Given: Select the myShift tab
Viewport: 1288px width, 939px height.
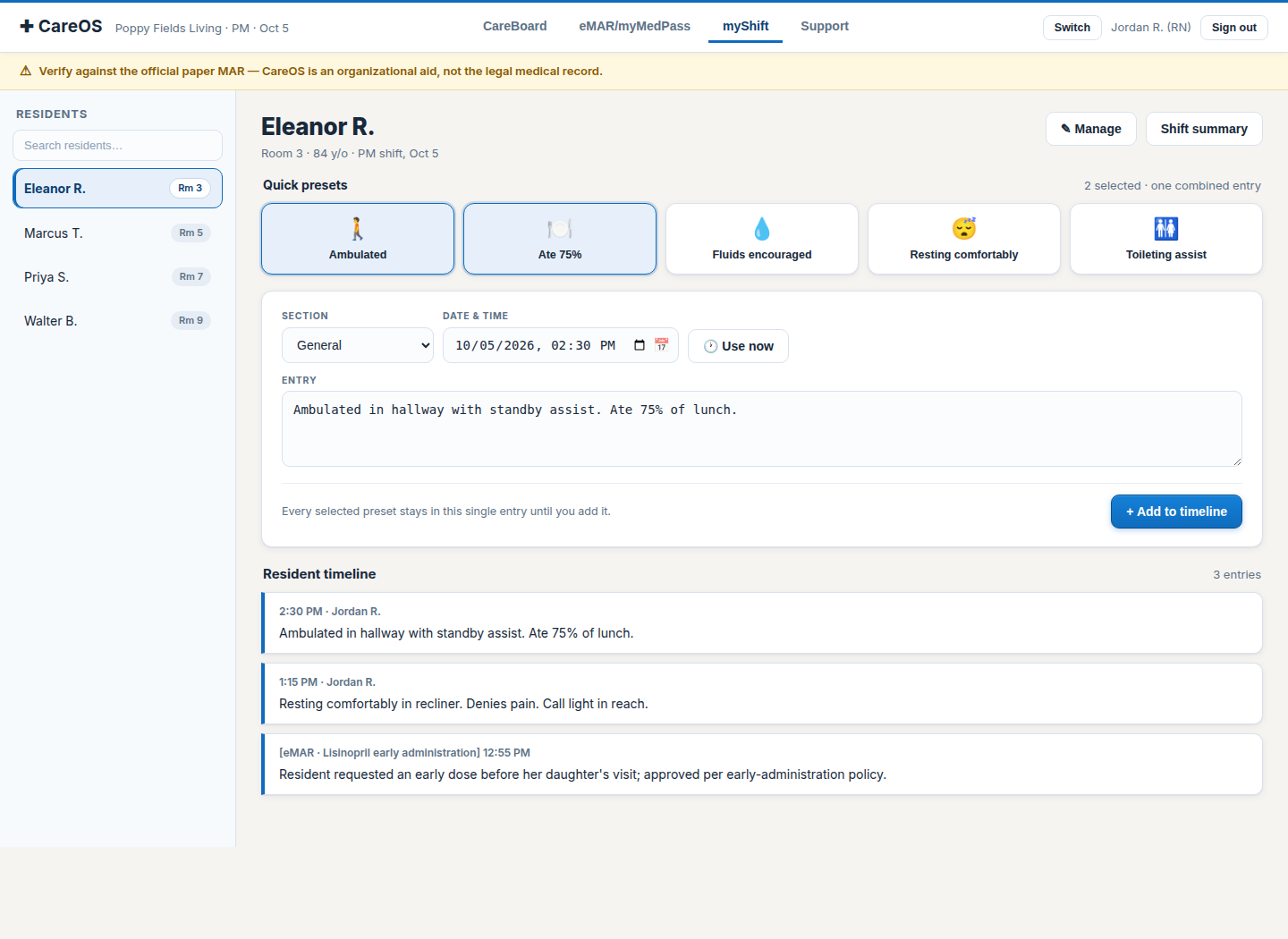Looking at the screenshot, I should [x=746, y=26].
